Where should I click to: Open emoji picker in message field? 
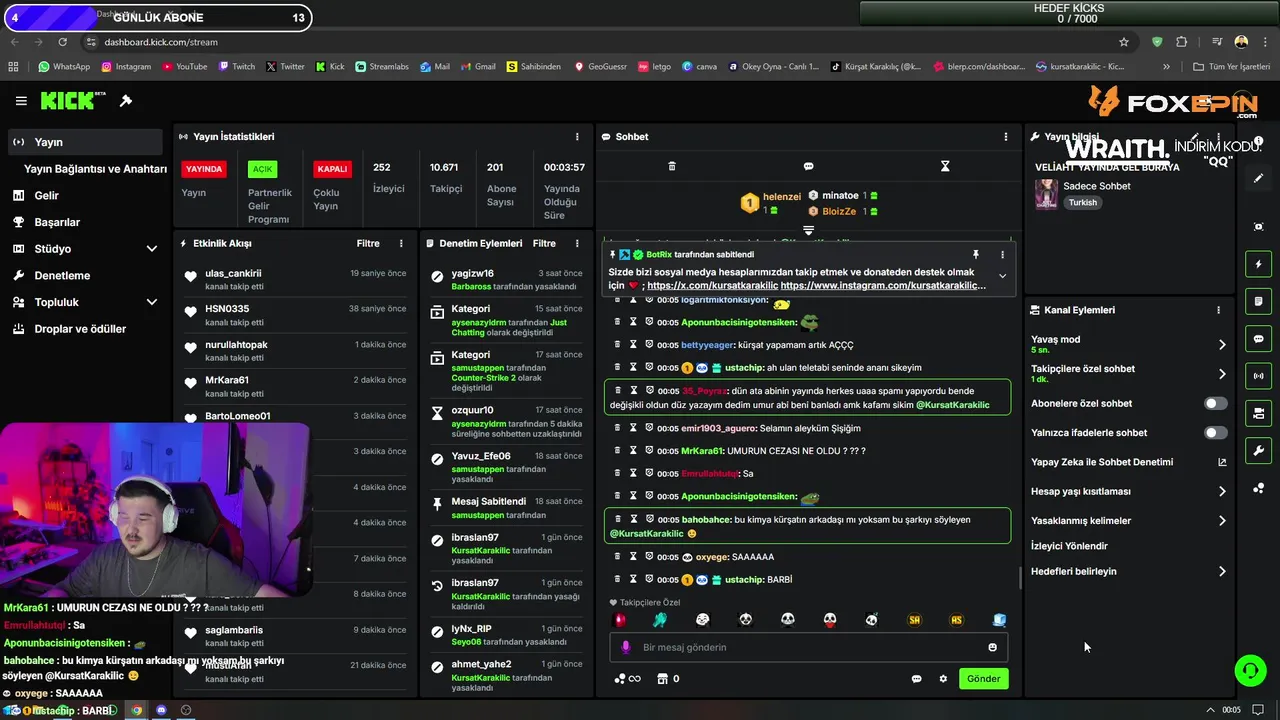pos(992,647)
